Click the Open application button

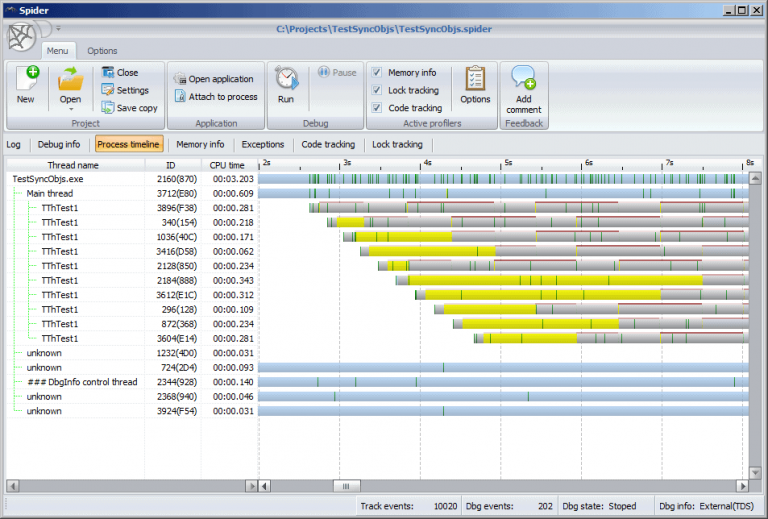coord(214,79)
